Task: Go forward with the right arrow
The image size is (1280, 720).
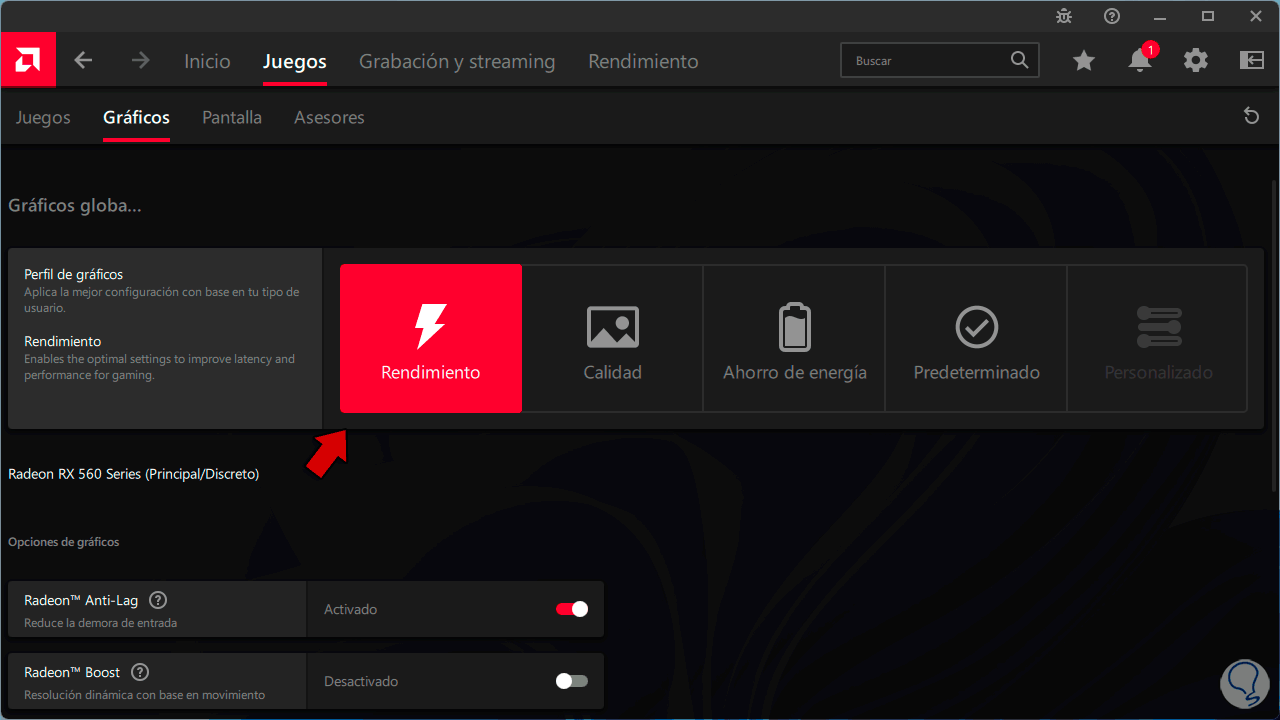Action: (x=141, y=61)
